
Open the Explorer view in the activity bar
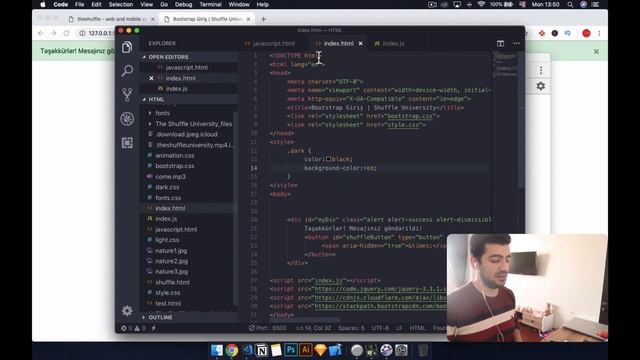[x=127, y=47]
